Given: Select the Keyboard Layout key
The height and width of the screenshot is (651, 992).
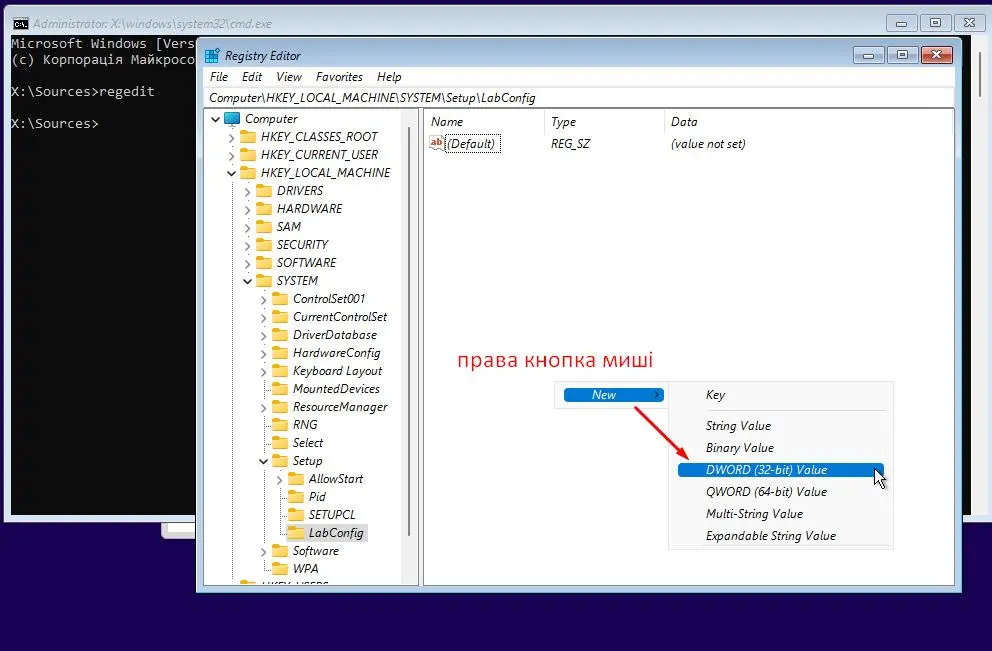Looking at the screenshot, I should 337,371.
